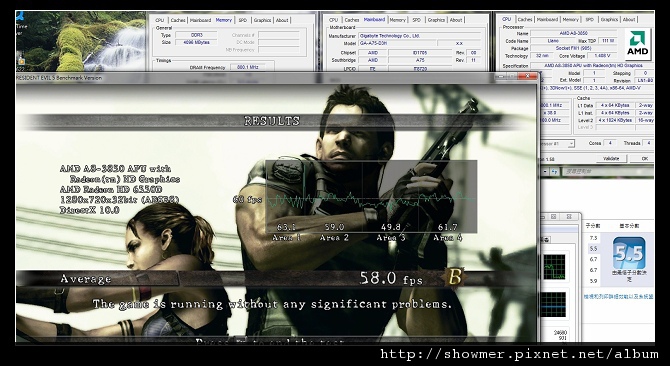Click the 4096 MBytes size field
This screenshot has width=670, height=366.
[196, 42]
